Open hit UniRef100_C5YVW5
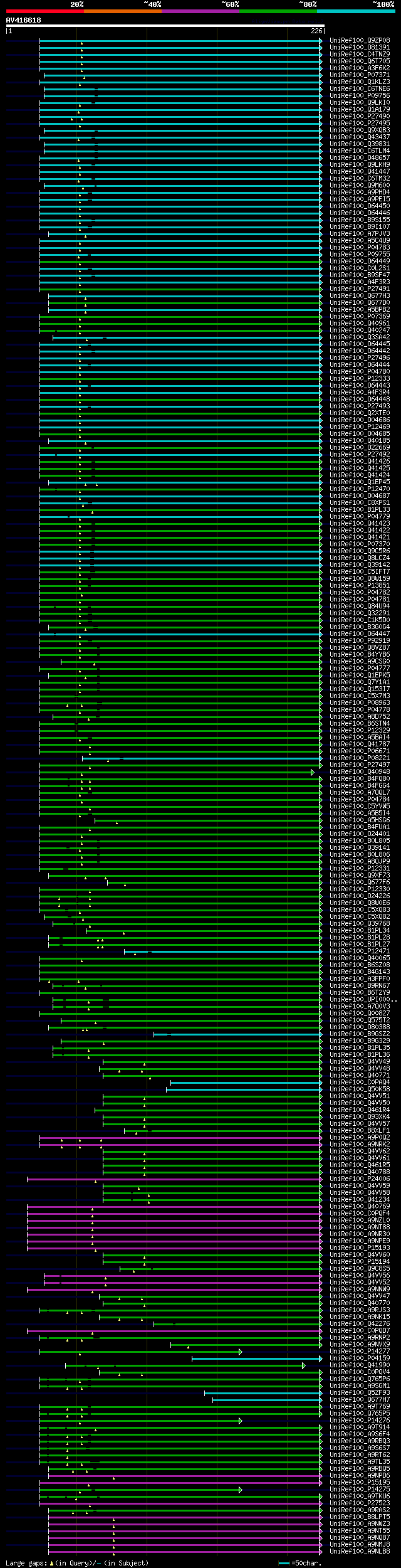Image resolution: width=401 pixels, height=1568 pixels. pos(360,806)
